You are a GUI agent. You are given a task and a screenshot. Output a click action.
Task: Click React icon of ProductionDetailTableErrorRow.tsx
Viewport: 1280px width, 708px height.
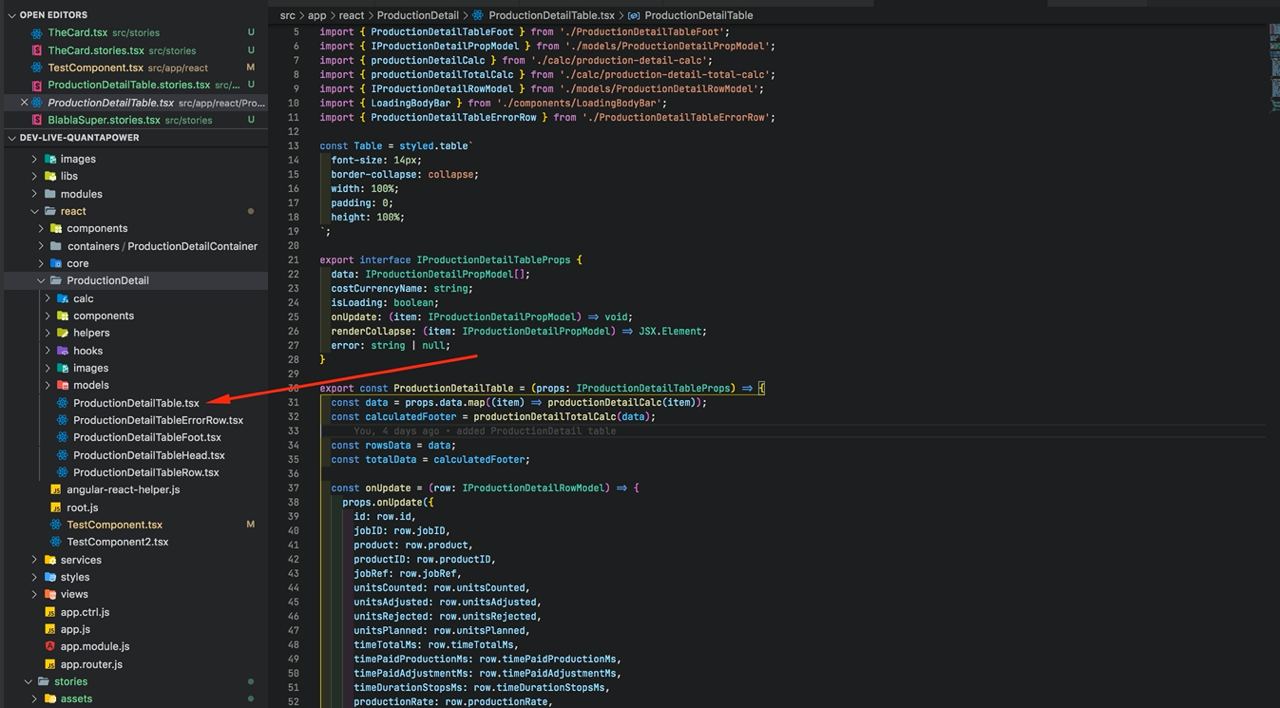63,420
